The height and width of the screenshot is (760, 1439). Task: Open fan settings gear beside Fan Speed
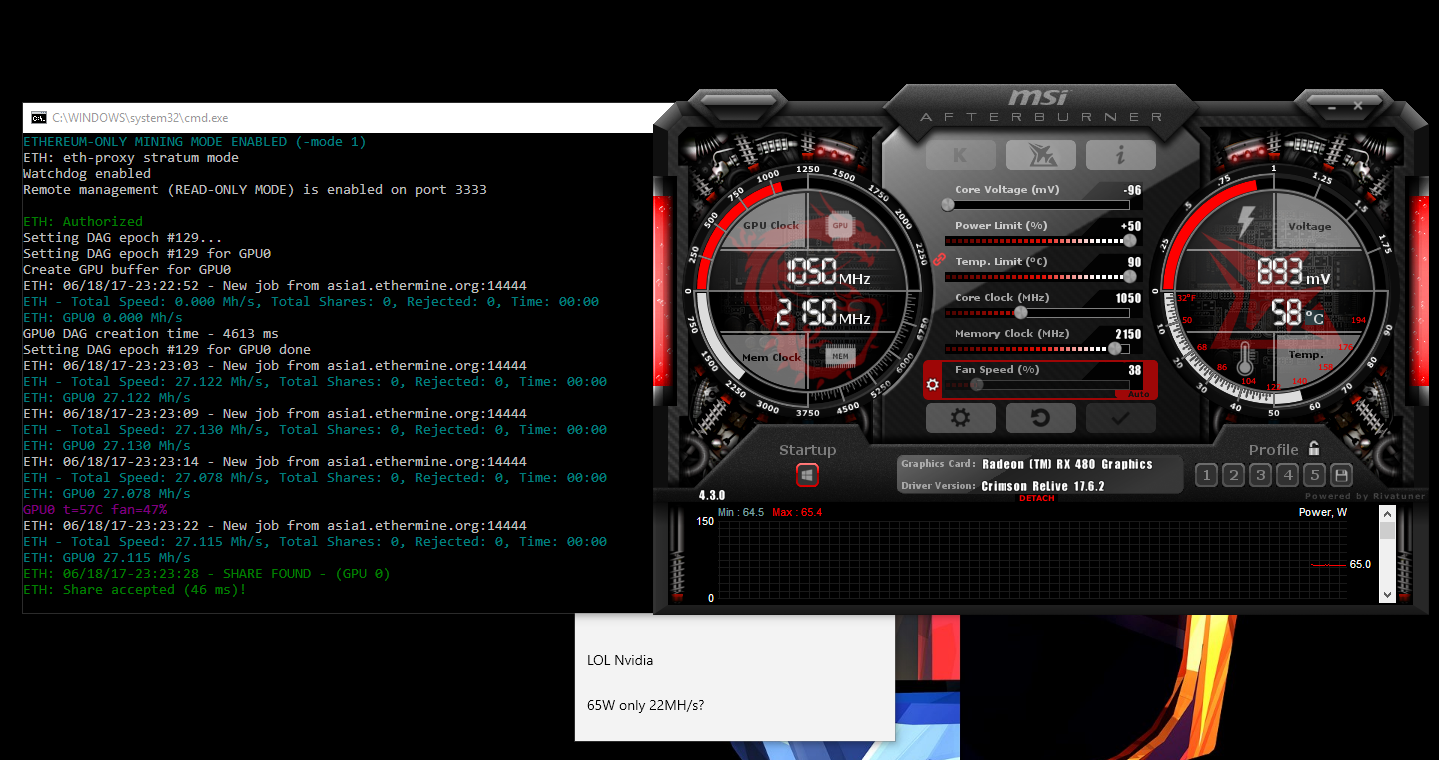pos(933,384)
